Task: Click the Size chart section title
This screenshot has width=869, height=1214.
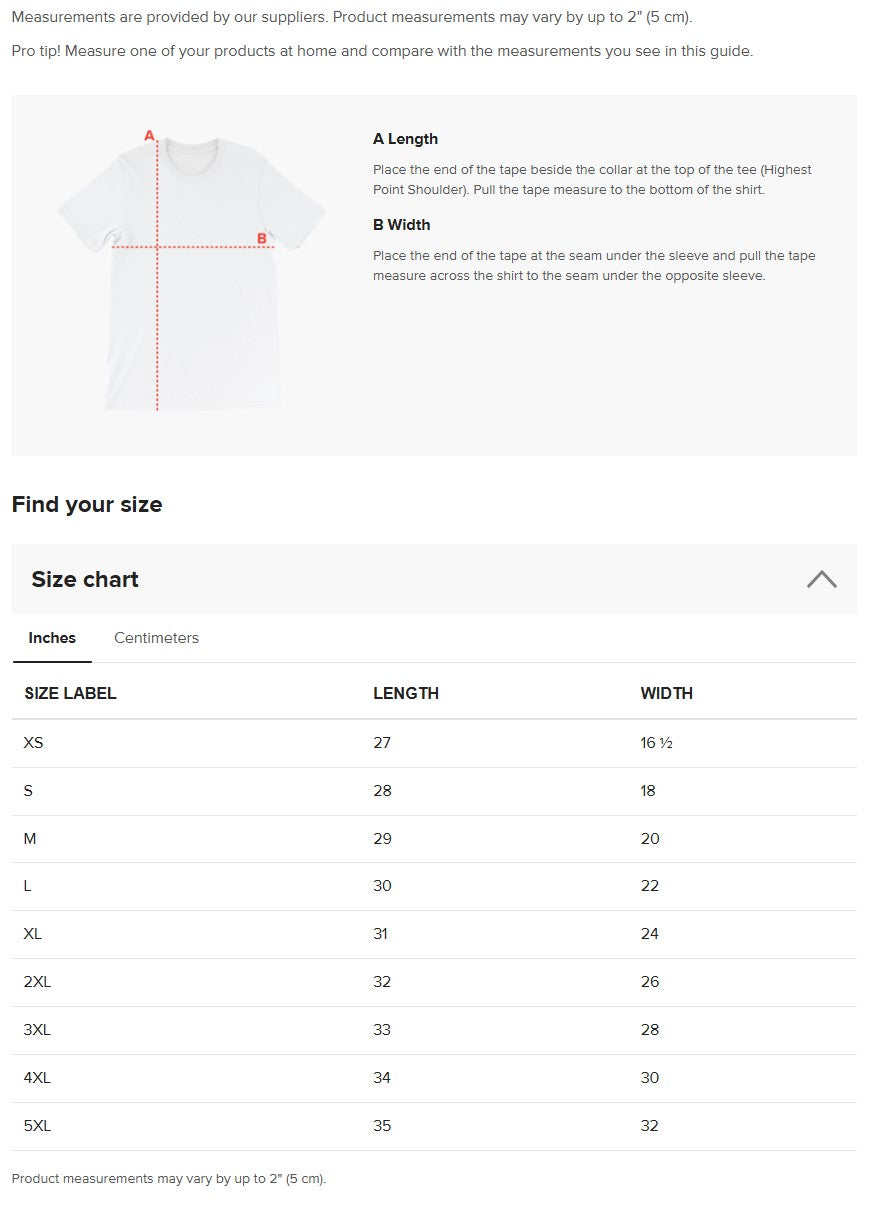Action: pyautogui.click(x=85, y=579)
